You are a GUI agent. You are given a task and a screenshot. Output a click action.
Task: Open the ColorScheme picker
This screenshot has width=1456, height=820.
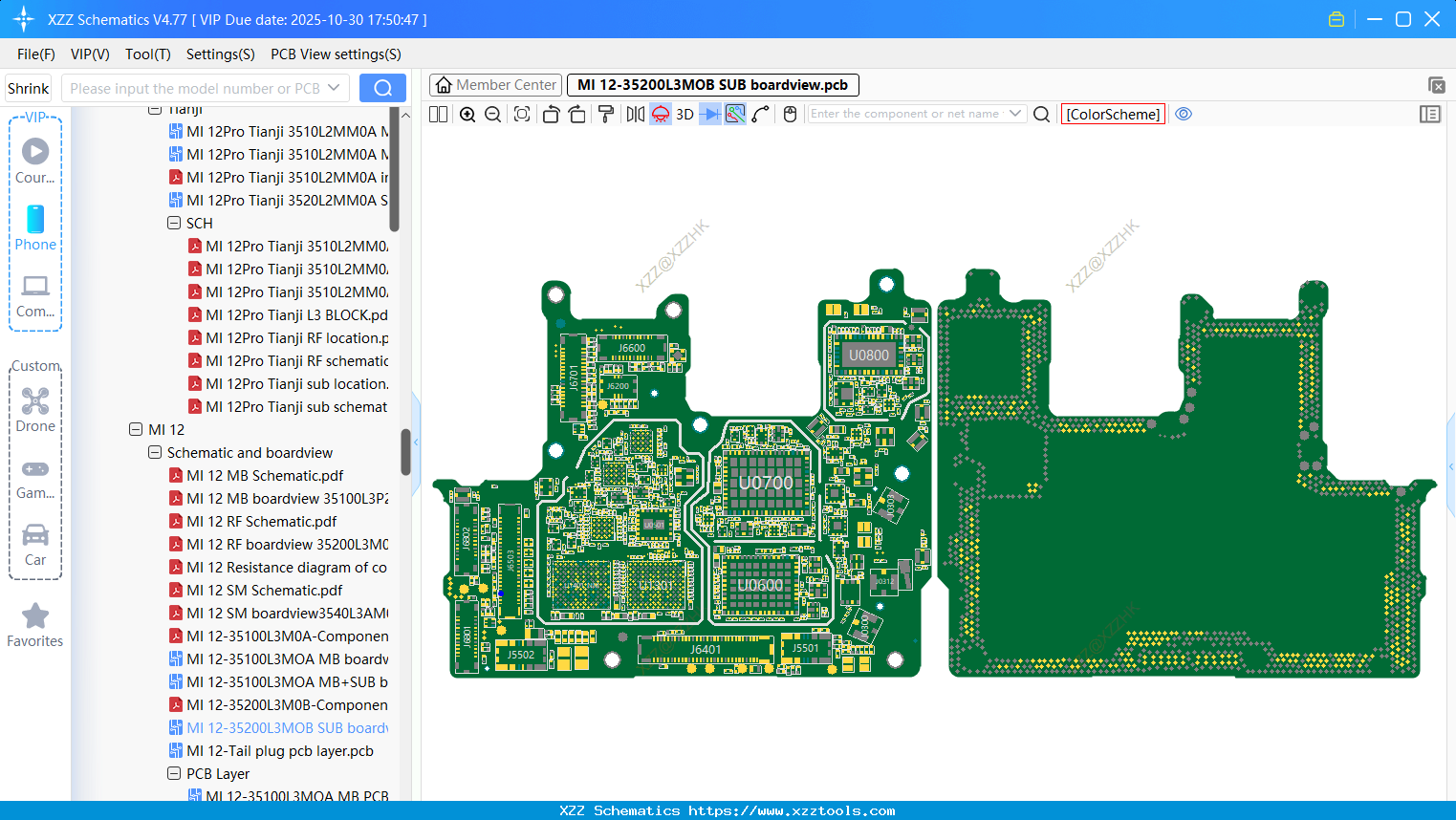point(1112,114)
